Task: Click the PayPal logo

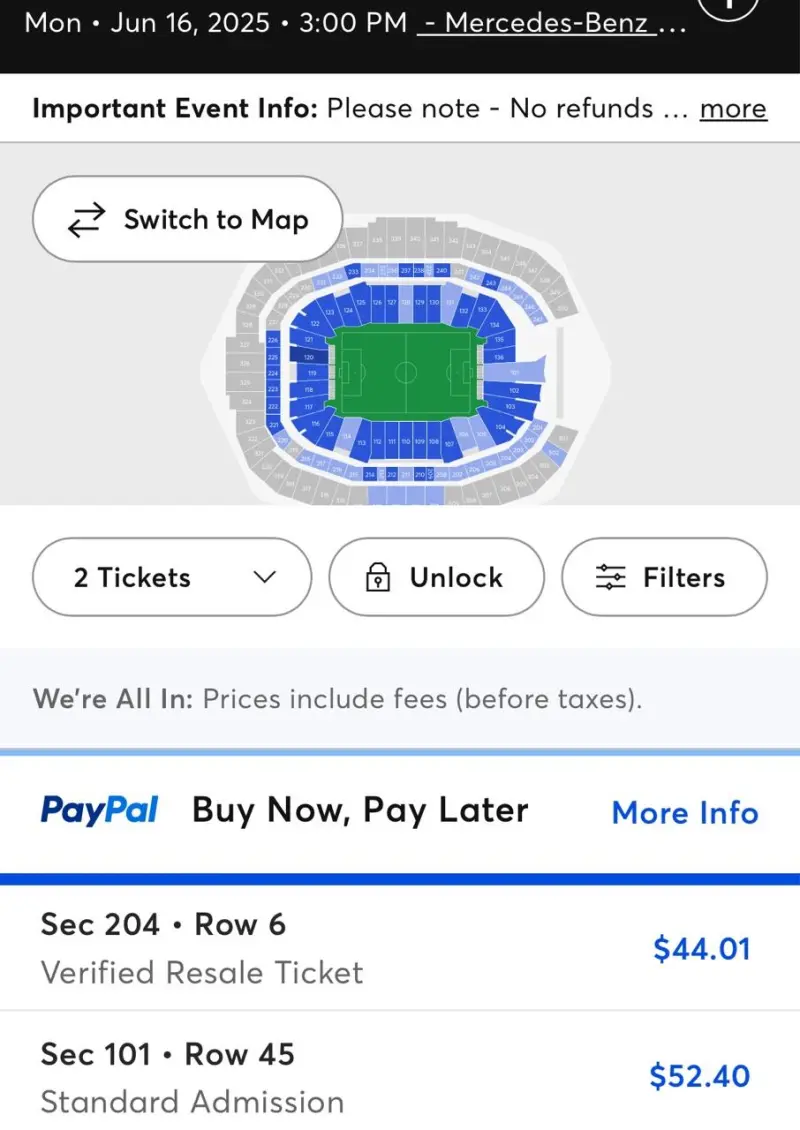Action: pyautogui.click(x=99, y=810)
